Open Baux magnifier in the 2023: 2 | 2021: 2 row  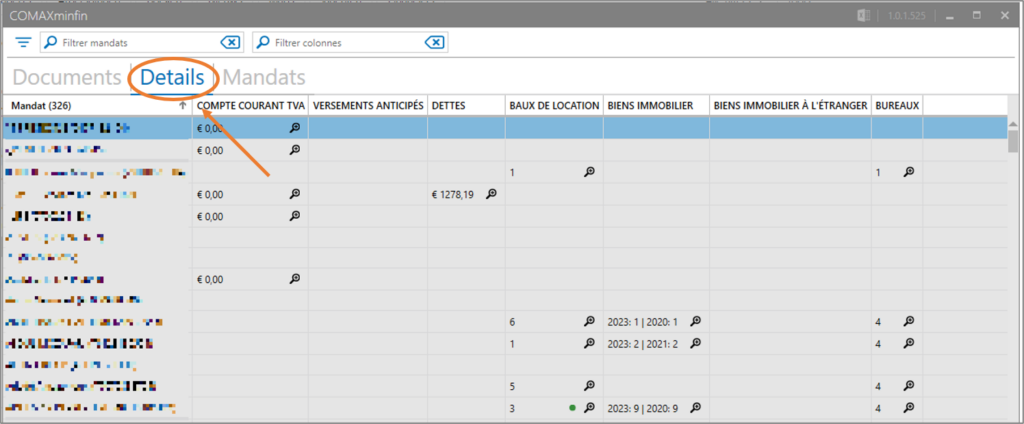click(x=590, y=343)
